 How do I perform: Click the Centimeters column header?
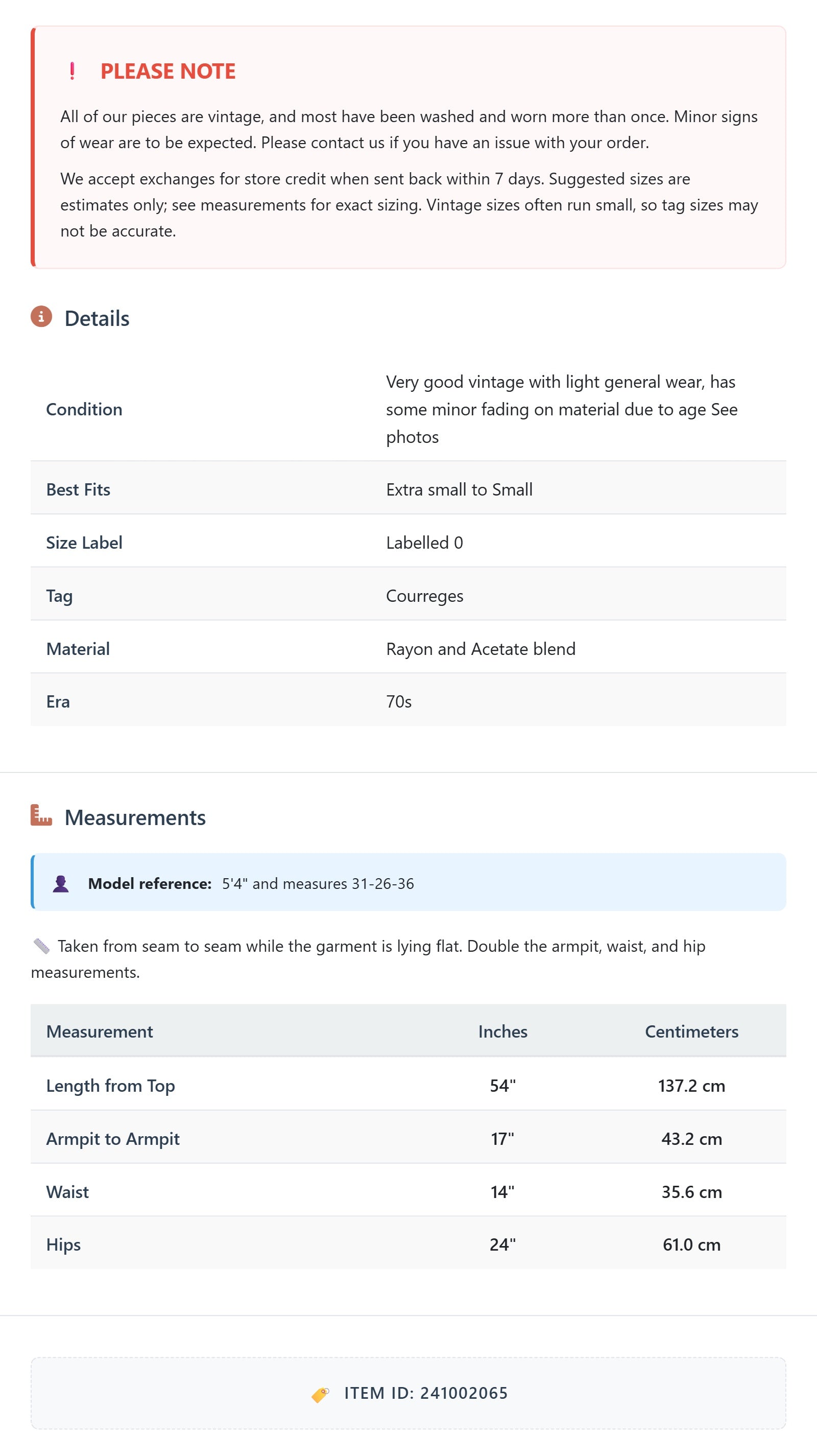click(x=691, y=1031)
